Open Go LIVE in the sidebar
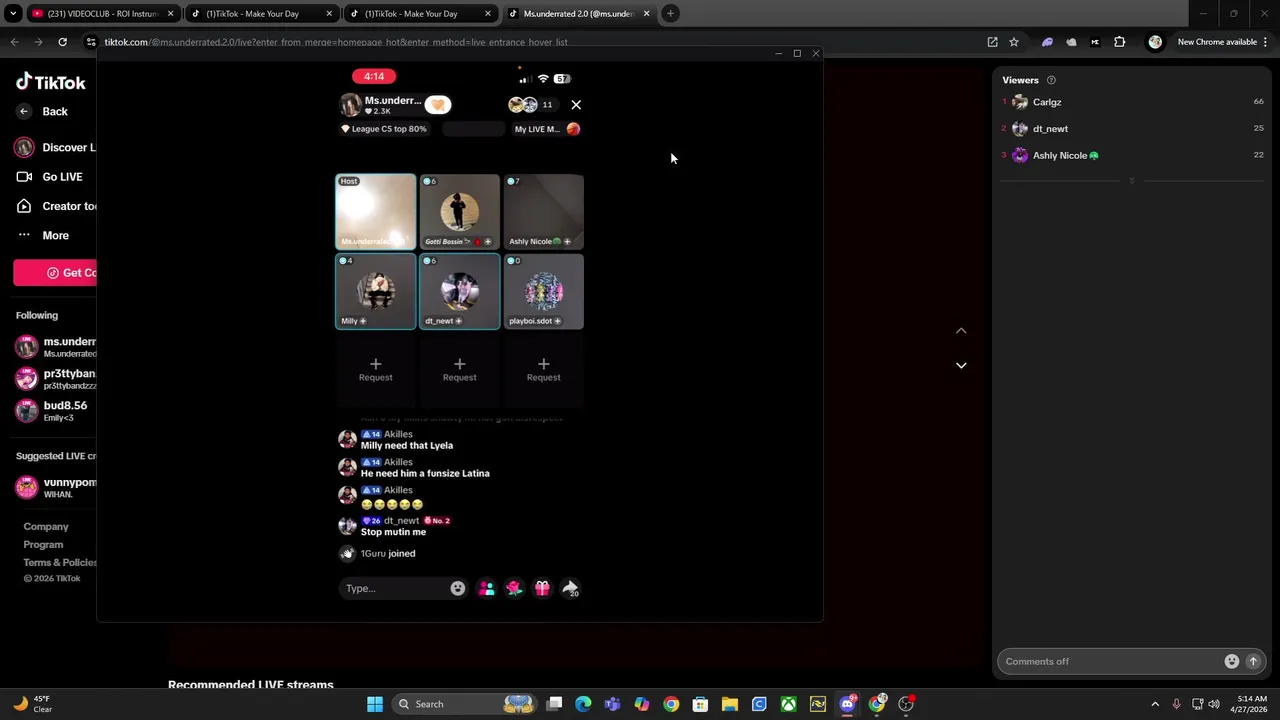The height and width of the screenshot is (720, 1280). 50,177
